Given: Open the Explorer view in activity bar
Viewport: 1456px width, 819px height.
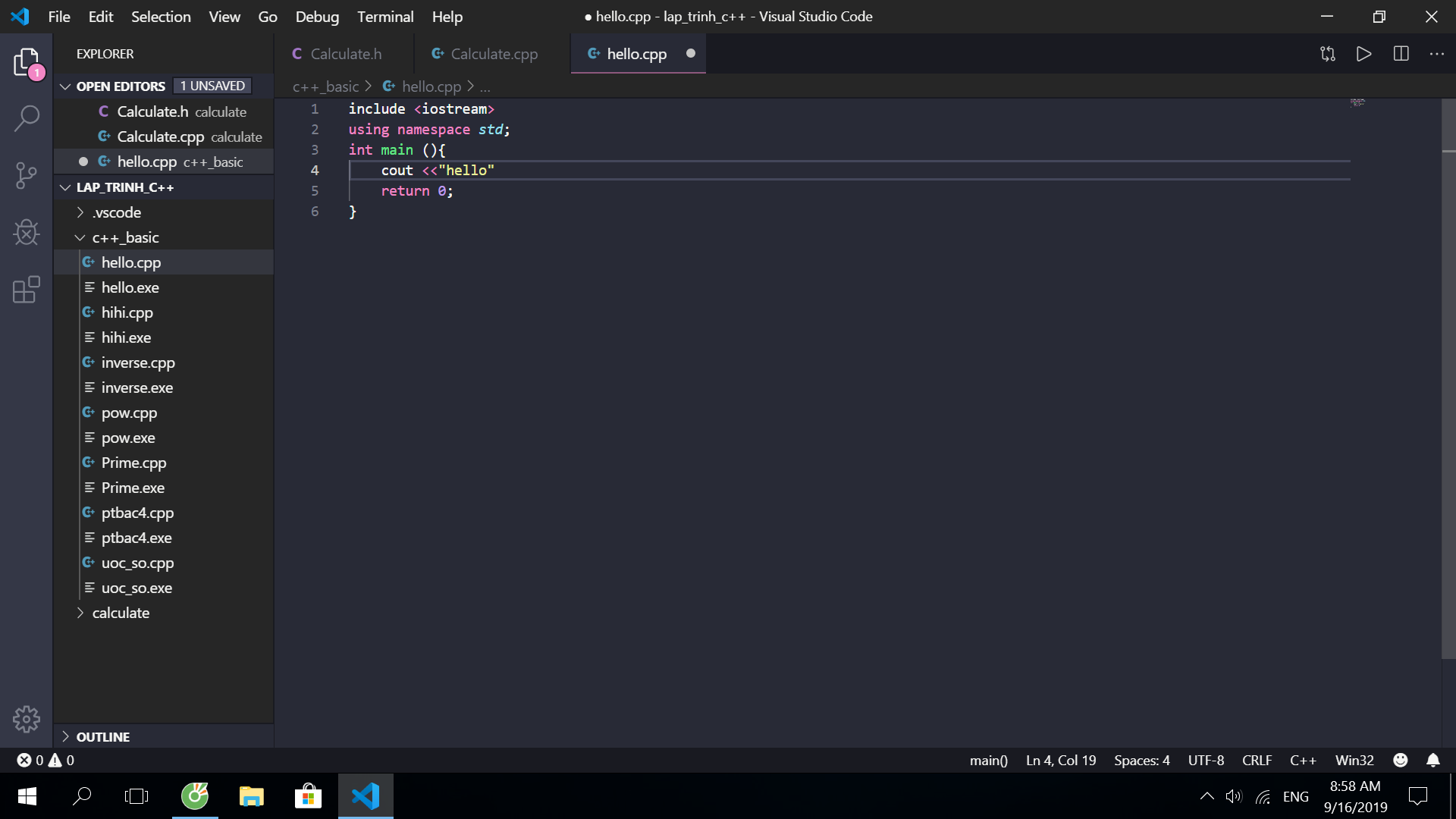Looking at the screenshot, I should (x=27, y=61).
